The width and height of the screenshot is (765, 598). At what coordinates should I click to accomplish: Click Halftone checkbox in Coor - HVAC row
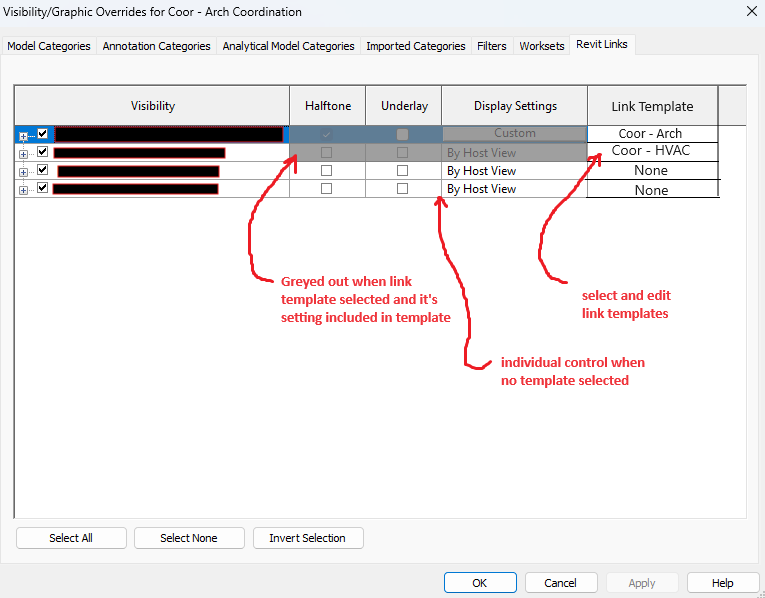(326, 153)
